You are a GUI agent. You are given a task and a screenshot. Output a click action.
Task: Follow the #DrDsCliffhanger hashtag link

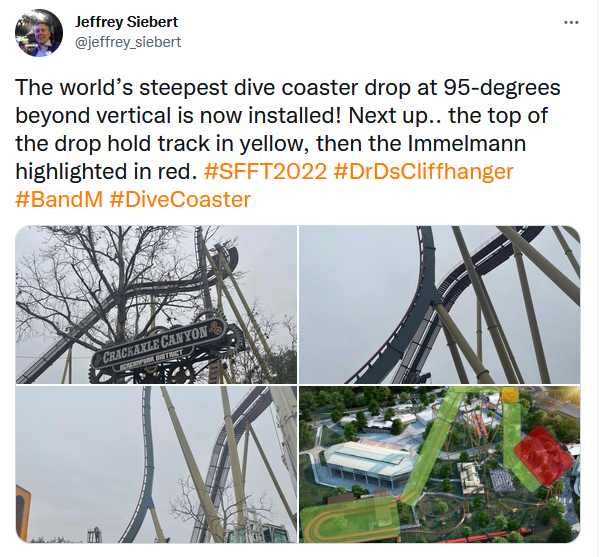[423, 171]
